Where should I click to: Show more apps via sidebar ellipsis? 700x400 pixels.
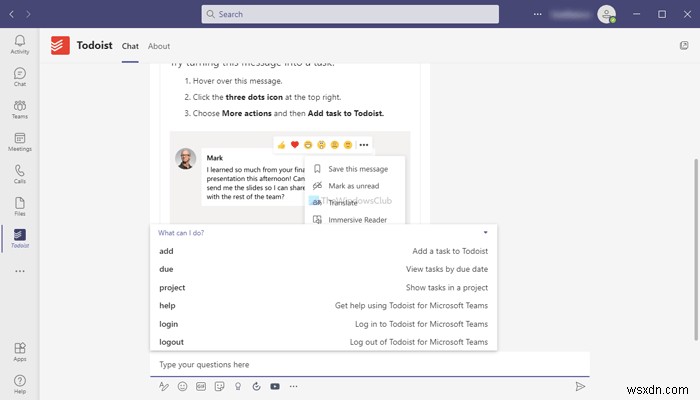point(20,271)
